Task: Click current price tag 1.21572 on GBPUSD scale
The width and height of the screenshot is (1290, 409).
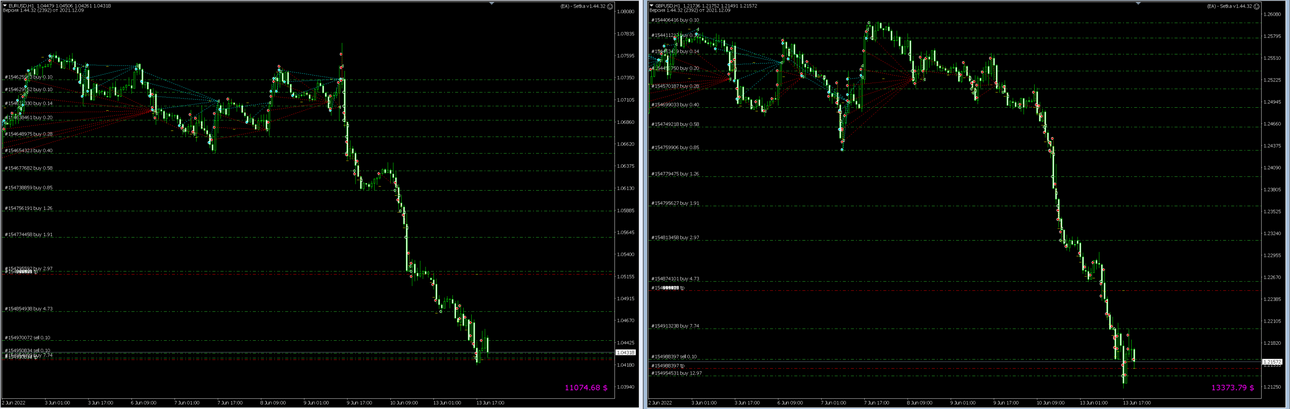Action: [x=1273, y=362]
